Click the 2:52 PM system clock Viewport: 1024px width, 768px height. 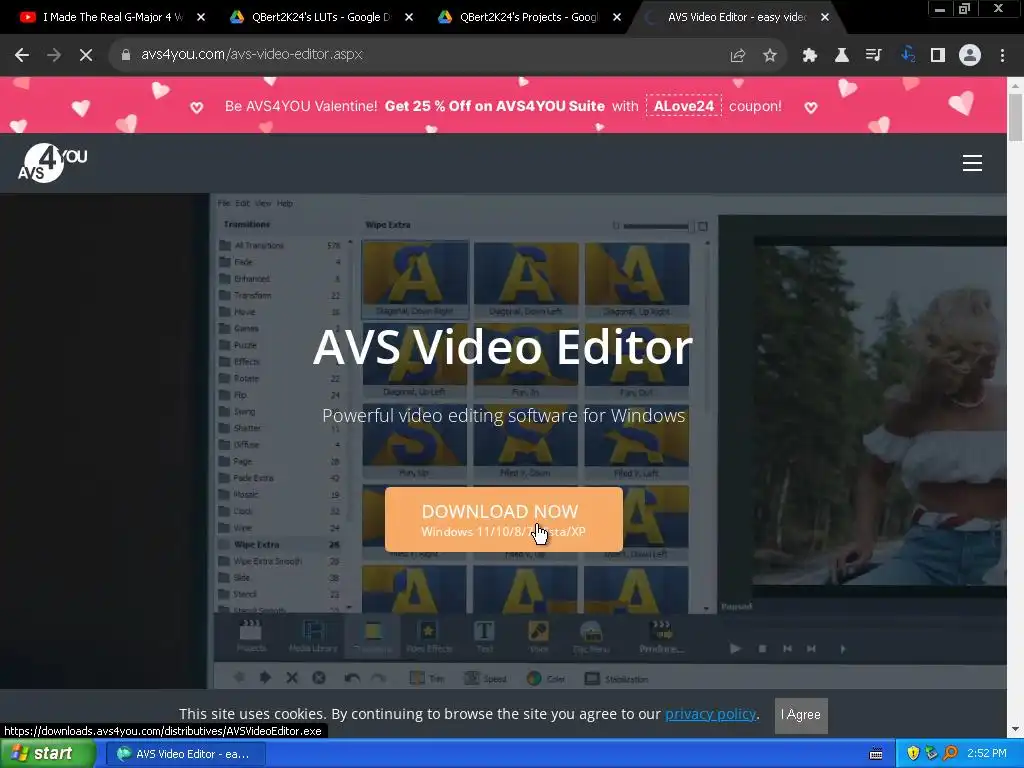(987, 754)
